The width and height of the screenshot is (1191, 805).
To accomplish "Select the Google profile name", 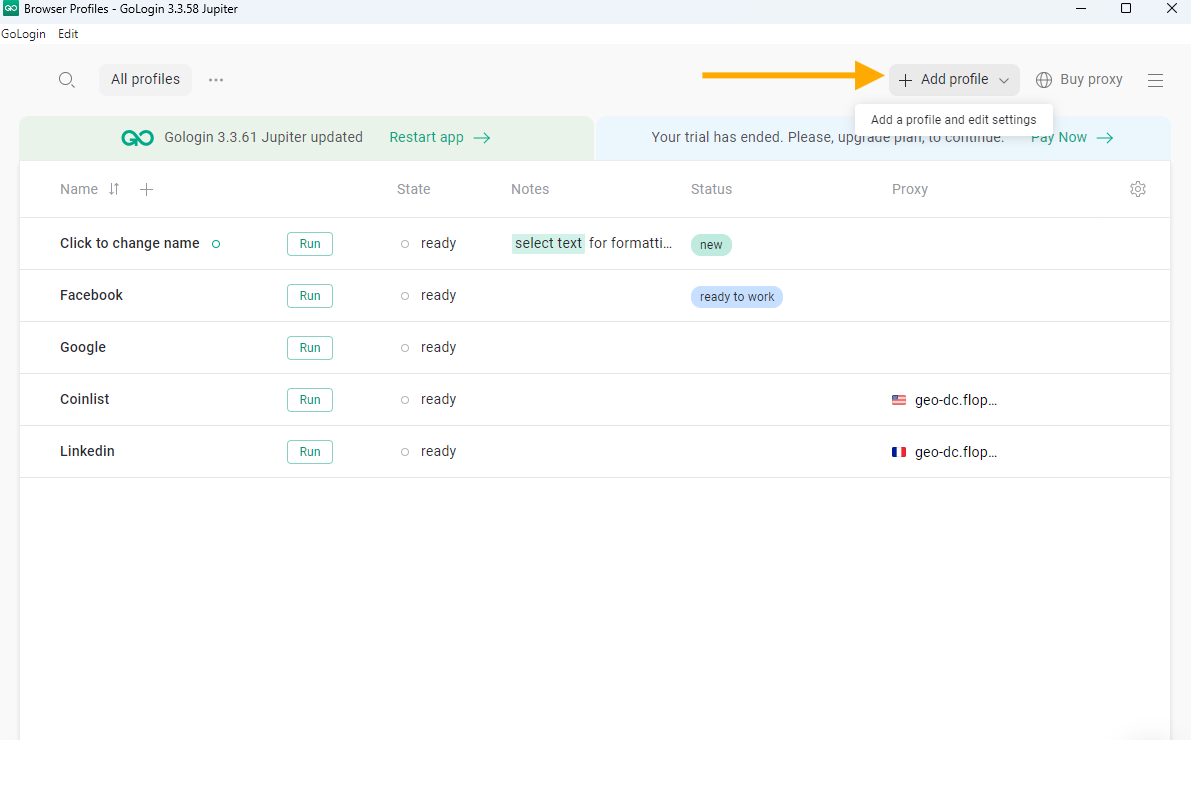I will coord(83,347).
